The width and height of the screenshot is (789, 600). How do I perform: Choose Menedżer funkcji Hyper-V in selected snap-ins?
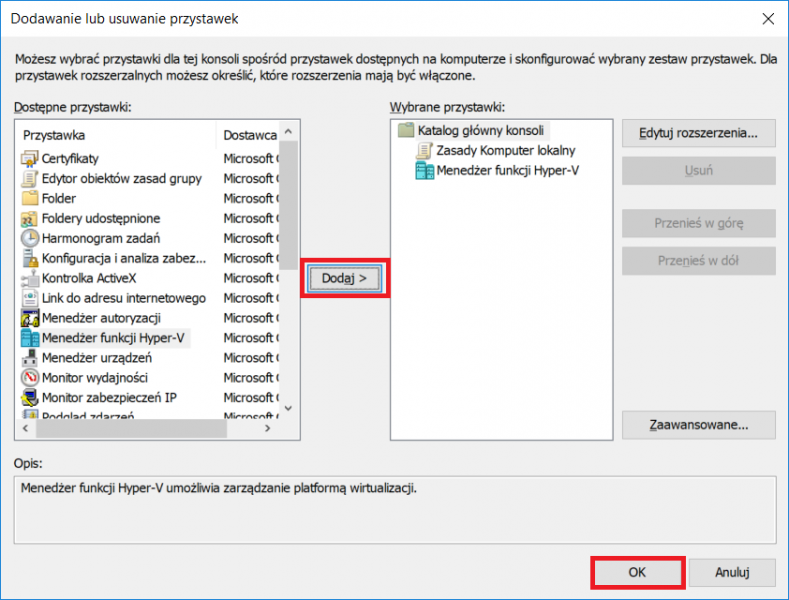click(x=507, y=171)
